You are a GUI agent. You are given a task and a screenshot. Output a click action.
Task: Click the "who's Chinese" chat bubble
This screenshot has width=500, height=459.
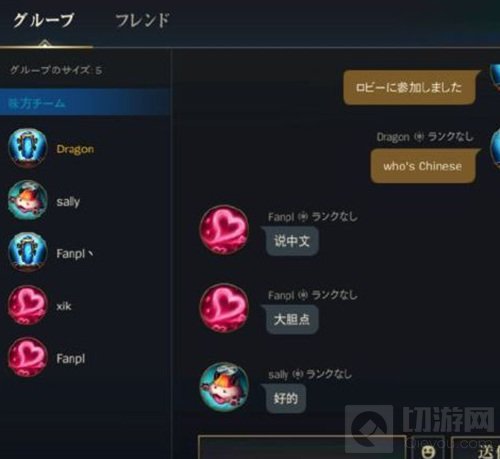(x=423, y=166)
